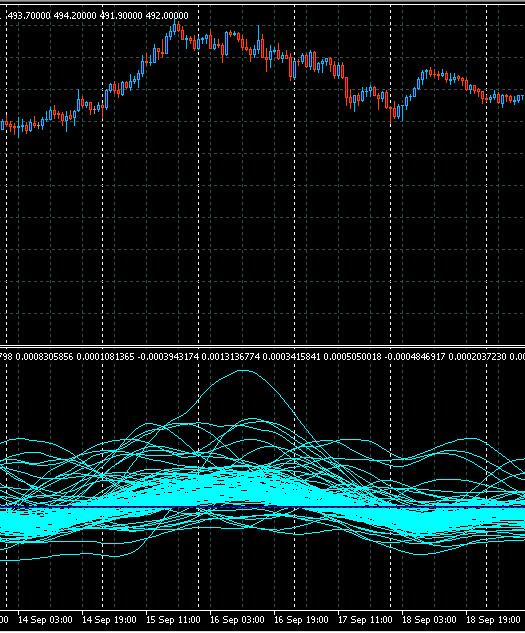525x633 pixels.
Task: Click indicator value 0.0002037230
Action: [x=477, y=357]
